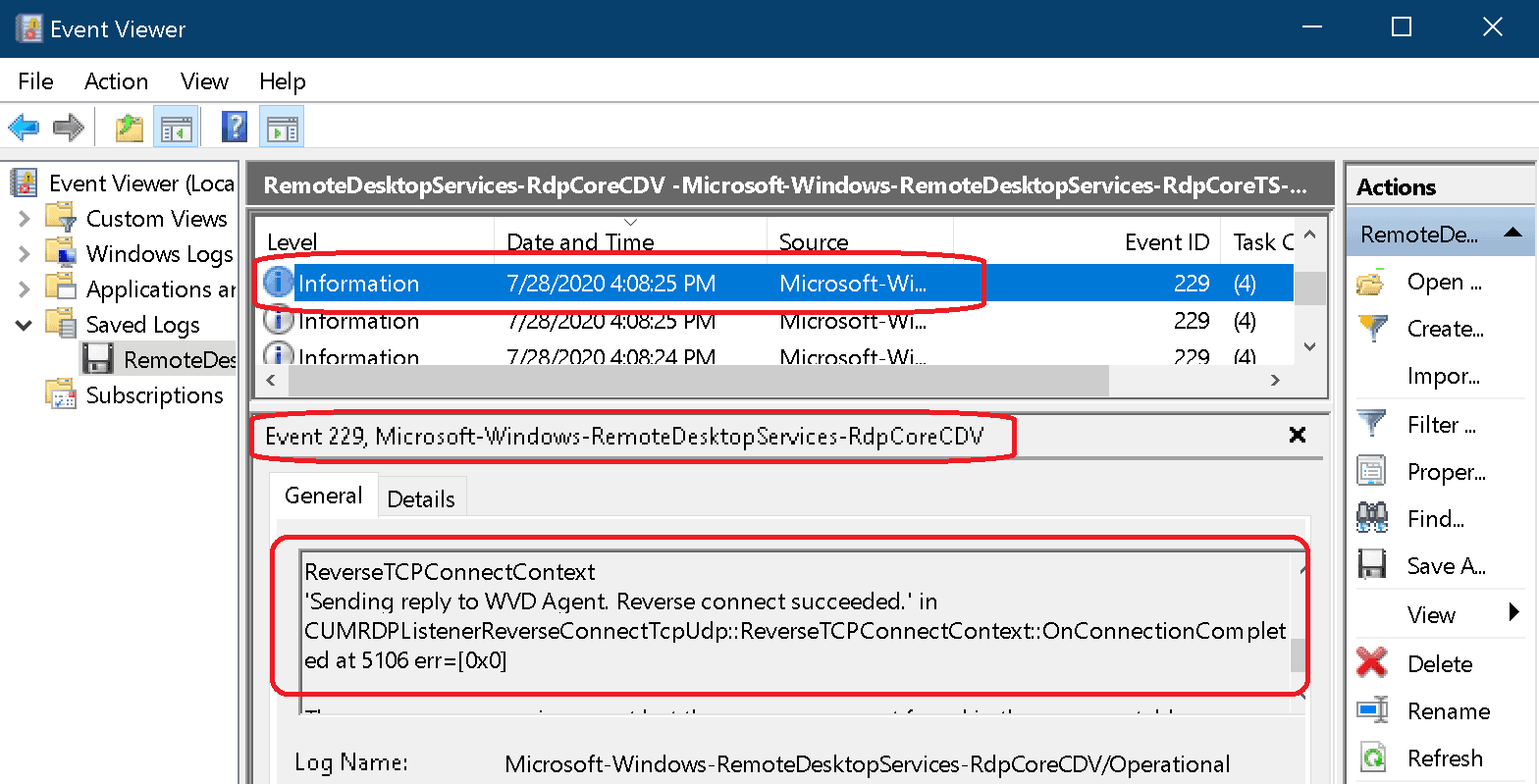Open the Help question mark toolbar icon

pos(235,127)
